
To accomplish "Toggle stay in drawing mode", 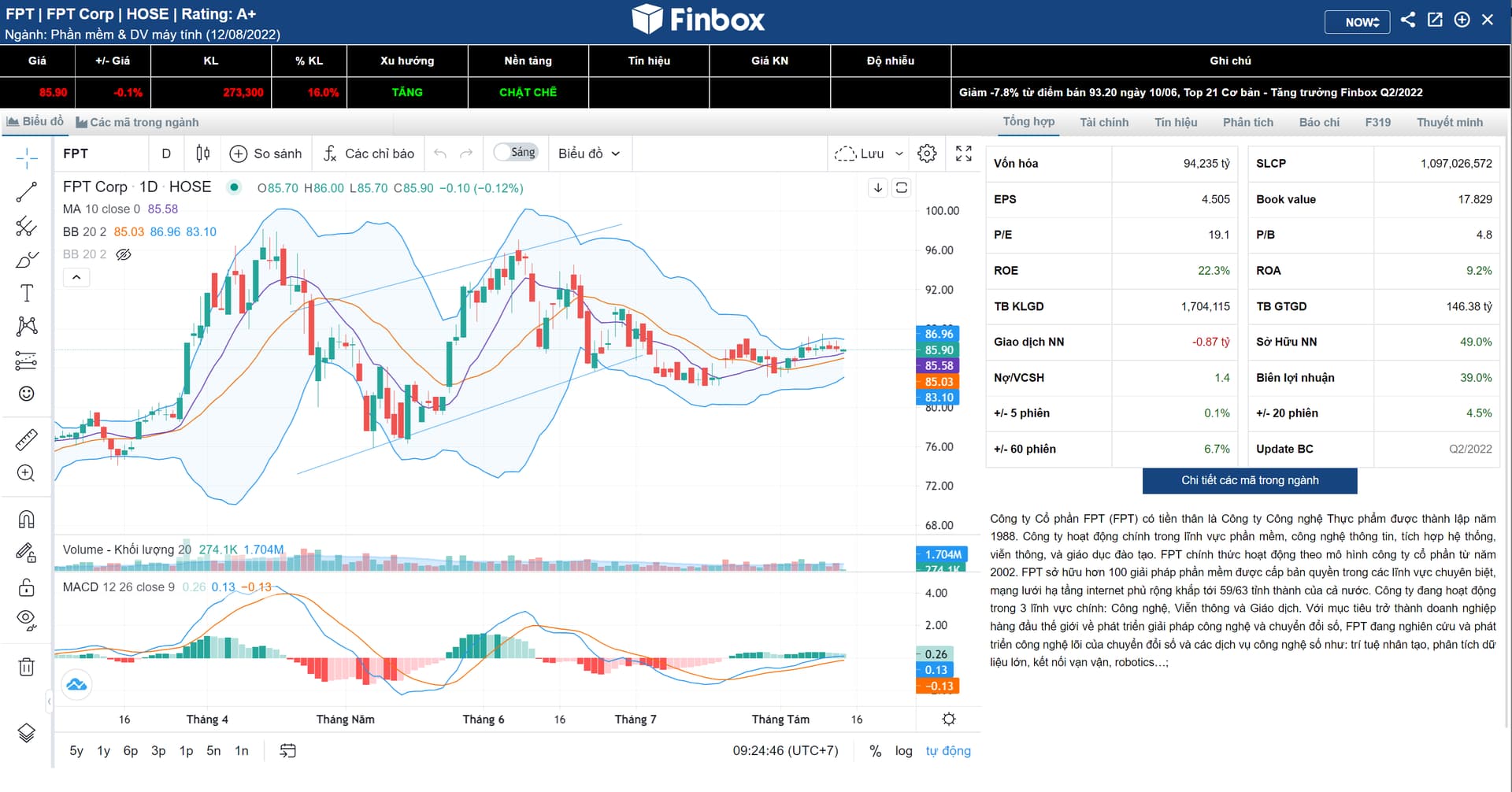I will [27, 553].
